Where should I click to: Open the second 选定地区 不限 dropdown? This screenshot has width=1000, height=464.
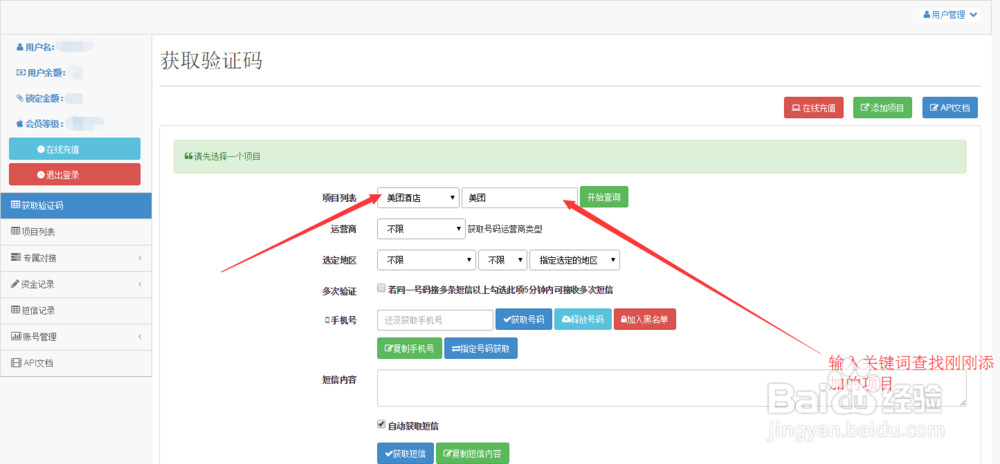pyautogui.click(x=503, y=260)
